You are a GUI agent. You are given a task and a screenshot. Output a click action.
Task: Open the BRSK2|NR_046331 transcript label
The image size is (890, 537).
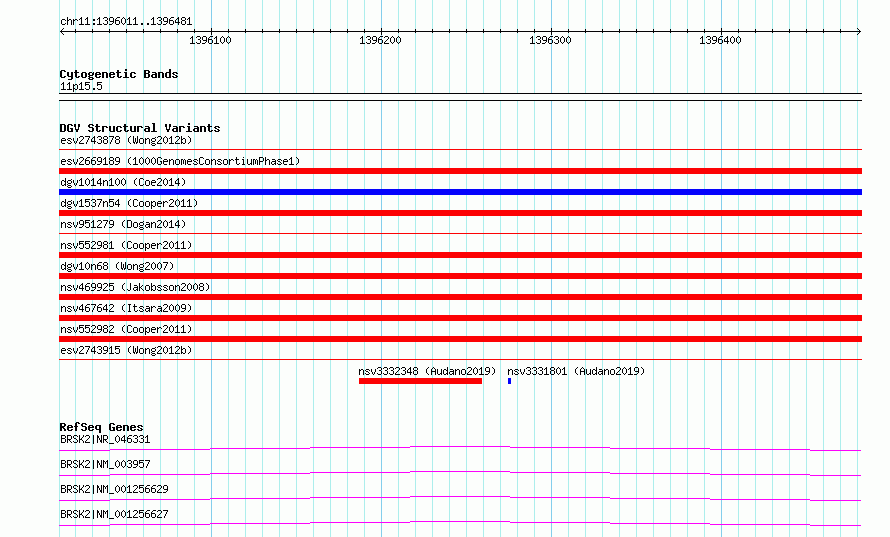(105, 439)
